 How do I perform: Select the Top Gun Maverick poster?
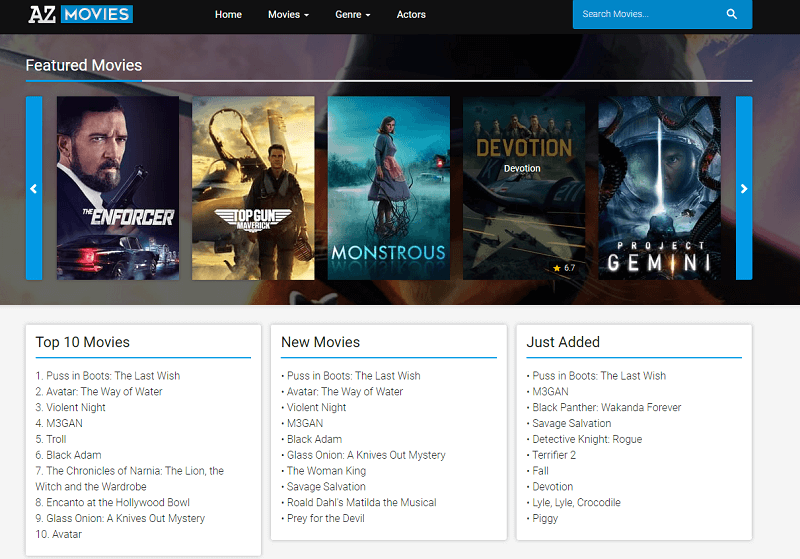(x=253, y=188)
